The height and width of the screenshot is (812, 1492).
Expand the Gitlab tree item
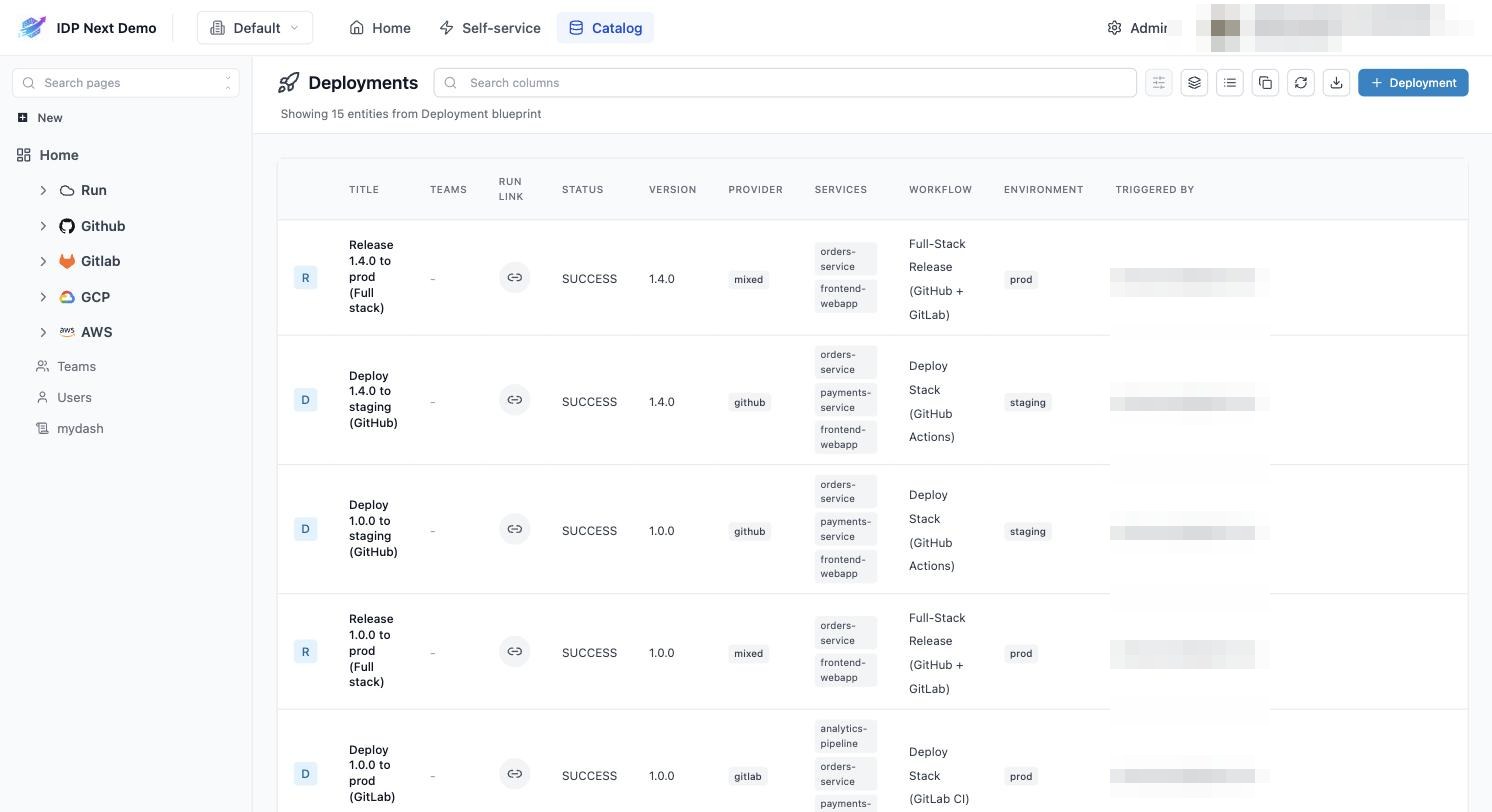[43, 261]
